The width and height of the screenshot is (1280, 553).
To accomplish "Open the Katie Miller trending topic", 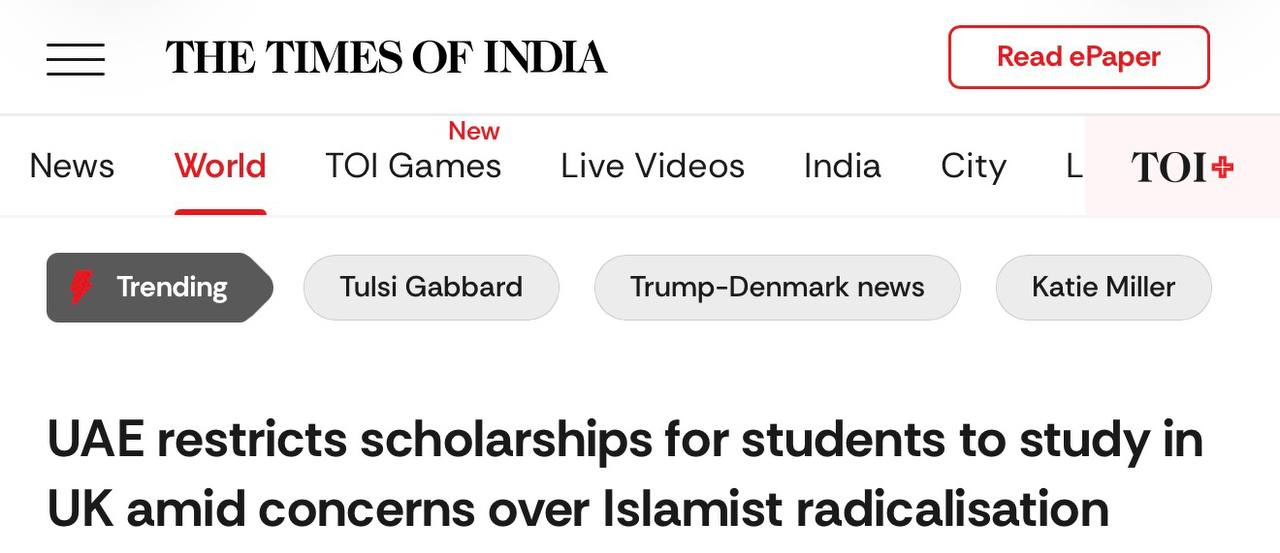I will (1103, 288).
